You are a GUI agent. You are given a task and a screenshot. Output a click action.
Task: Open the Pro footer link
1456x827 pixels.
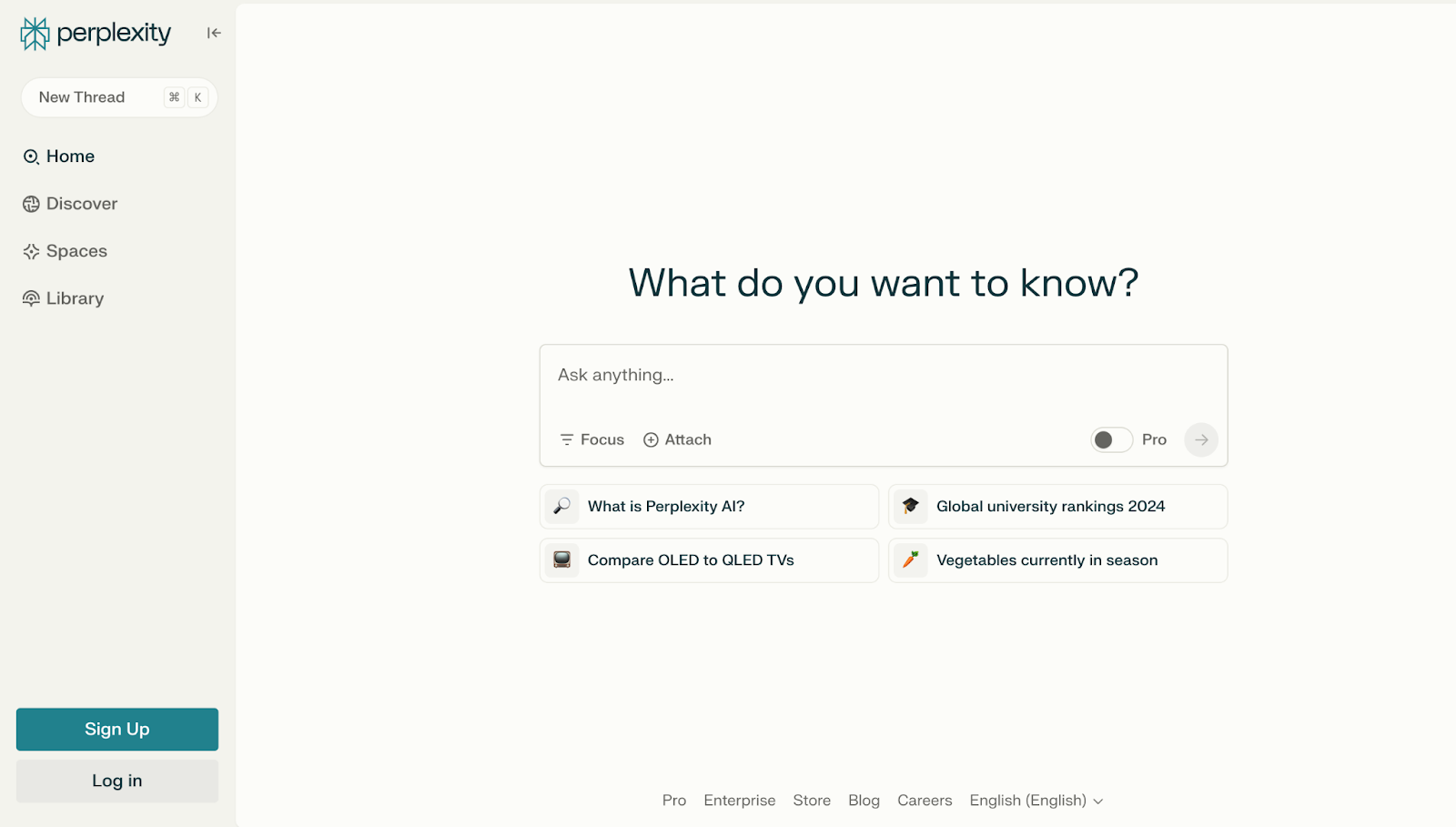click(674, 801)
